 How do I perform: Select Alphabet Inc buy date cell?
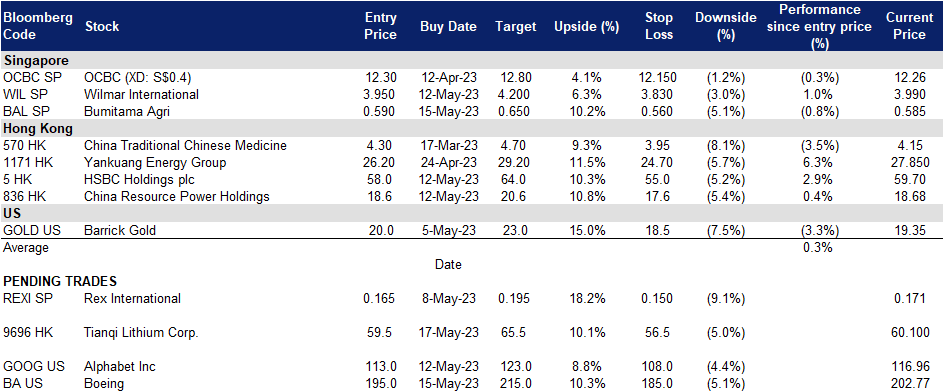[448, 366]
